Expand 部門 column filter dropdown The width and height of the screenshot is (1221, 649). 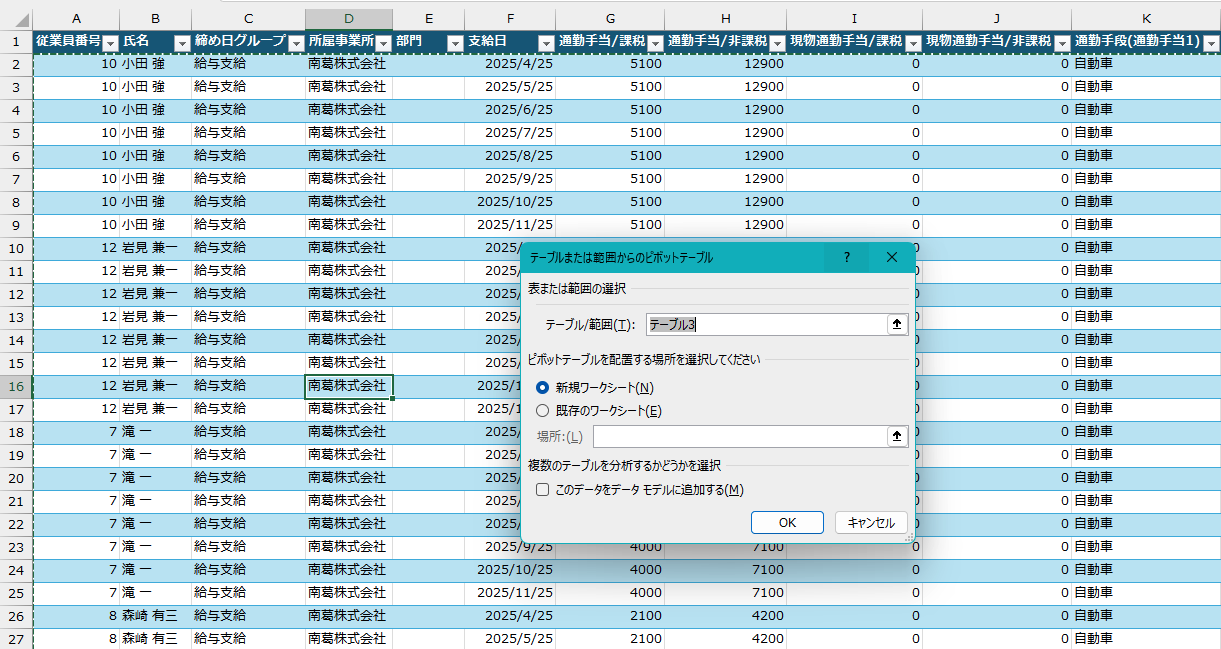[x=454, y=43]
